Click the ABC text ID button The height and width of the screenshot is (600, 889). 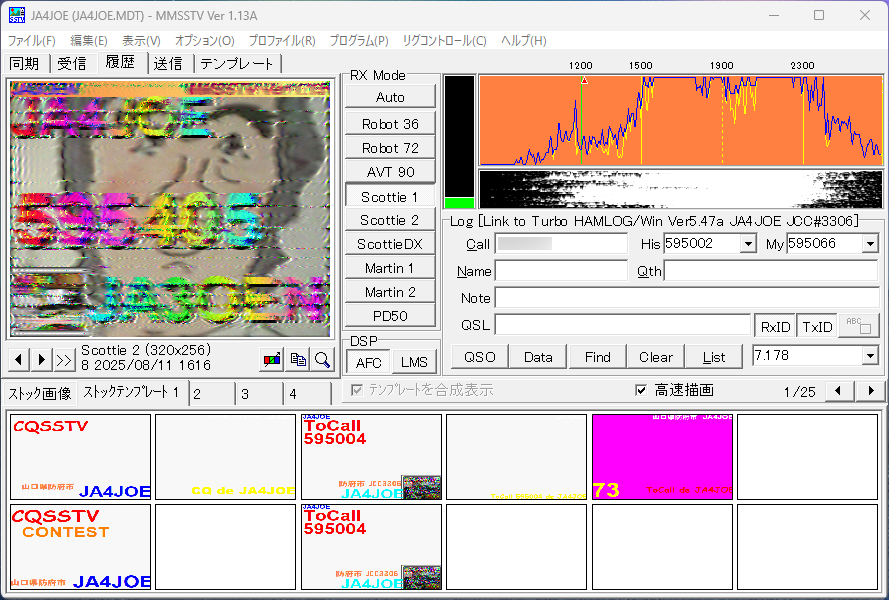[858, 326]
